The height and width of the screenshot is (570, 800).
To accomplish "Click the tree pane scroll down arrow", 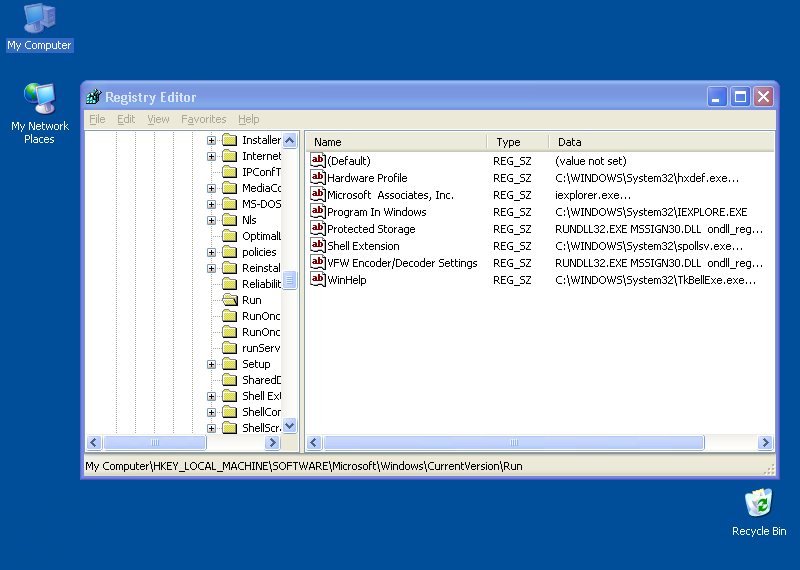I will coord(289,426).
